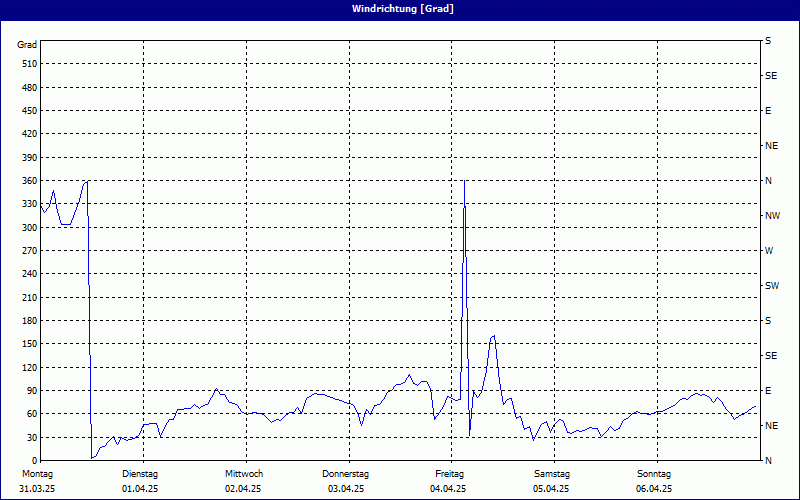Select the E compass label at the 90 gridline
The width and height of the screenshot is (800, 500).
(768, 391)
